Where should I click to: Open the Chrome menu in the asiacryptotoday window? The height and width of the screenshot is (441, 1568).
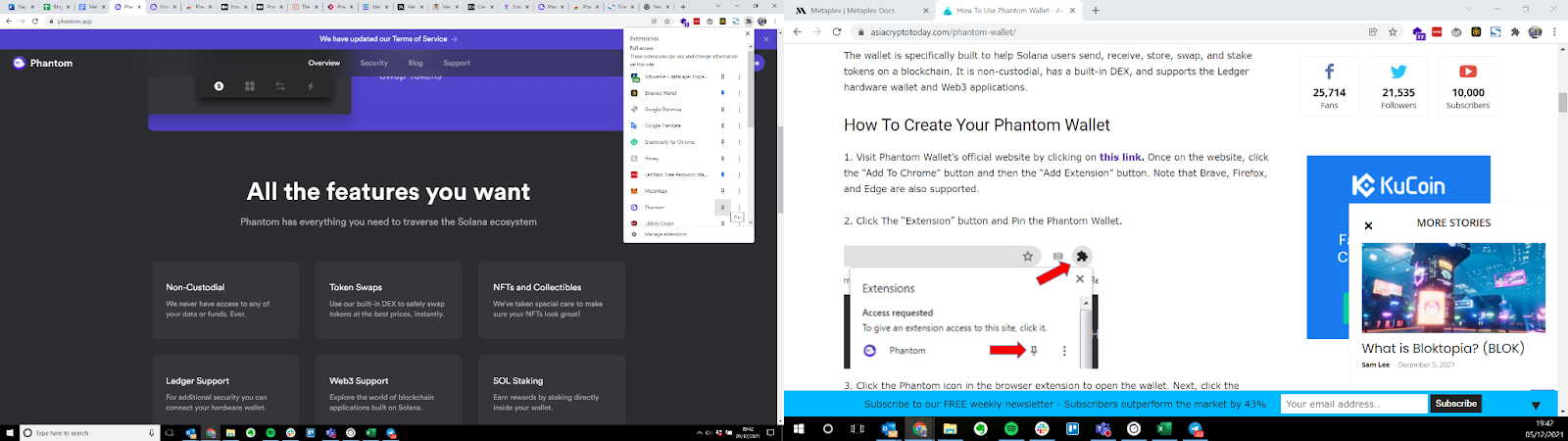pyautogui.click(x=1554, y=32)
